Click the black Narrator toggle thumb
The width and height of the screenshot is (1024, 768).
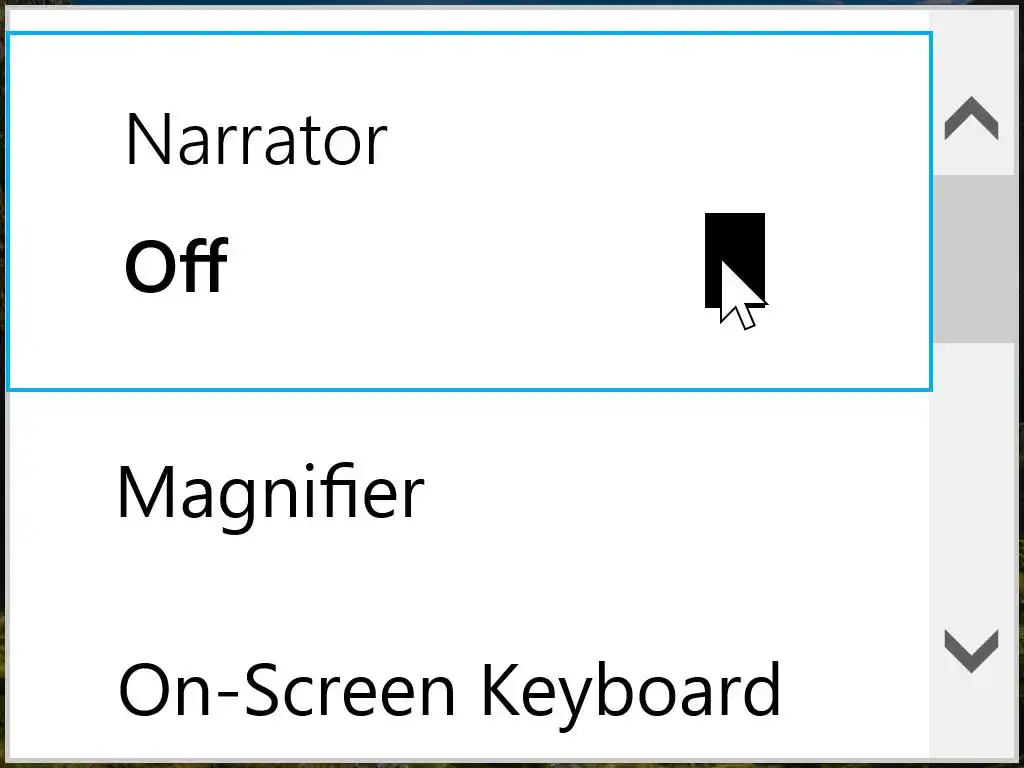point(735,258)
